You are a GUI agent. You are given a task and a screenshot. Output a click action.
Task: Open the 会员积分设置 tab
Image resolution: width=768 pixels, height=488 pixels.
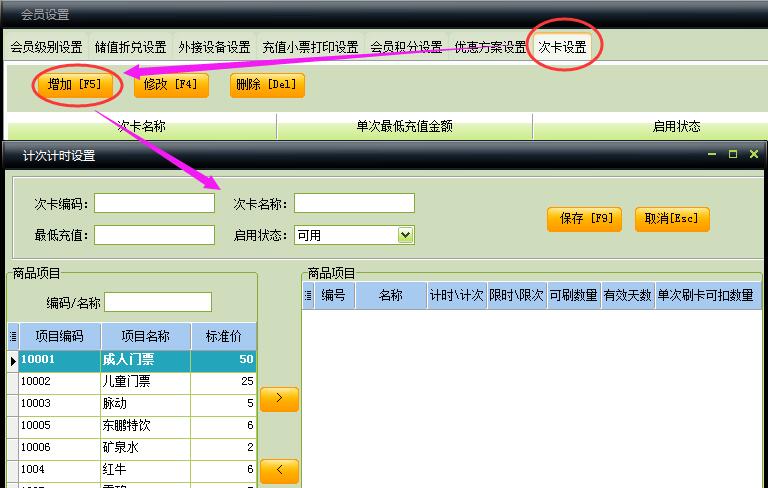coord(406,47)
